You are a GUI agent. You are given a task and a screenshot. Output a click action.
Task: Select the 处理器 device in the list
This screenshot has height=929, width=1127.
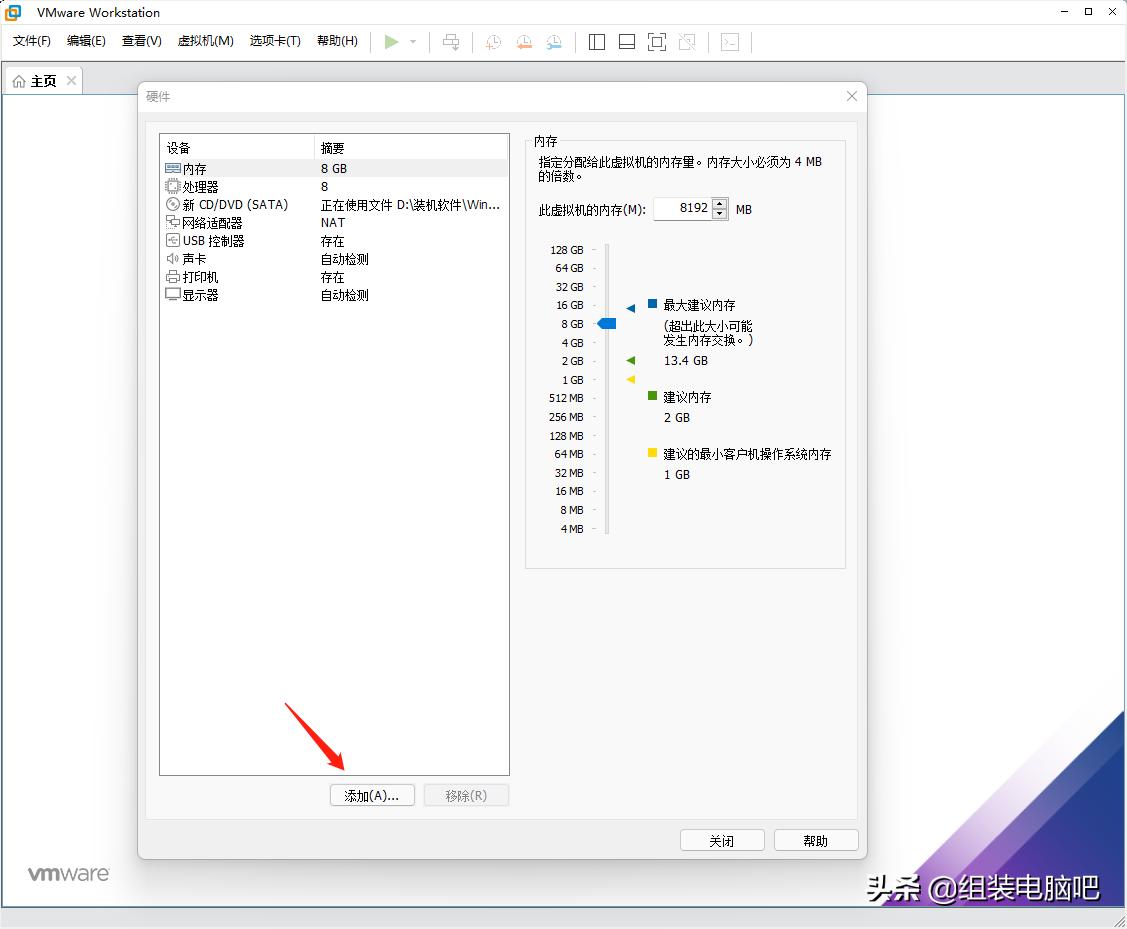pos(200,186)
